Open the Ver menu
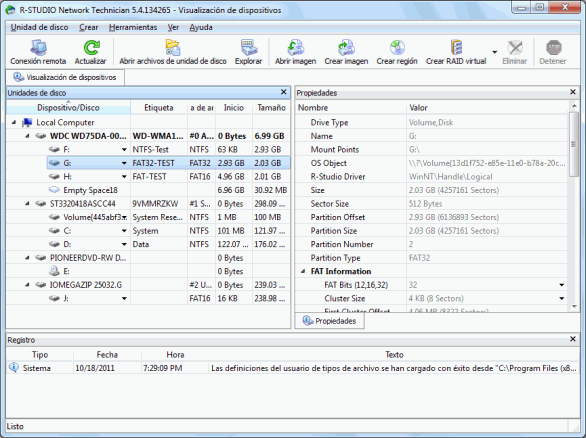Viewport: 586px width, 438px height. tap(173, 27)
